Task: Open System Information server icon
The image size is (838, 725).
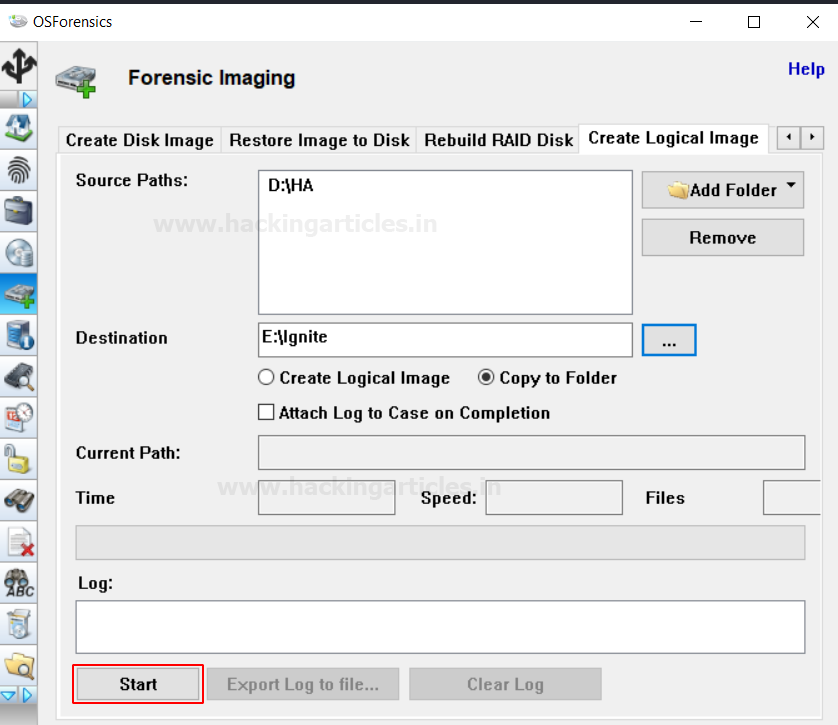Action: pos(19,335)
